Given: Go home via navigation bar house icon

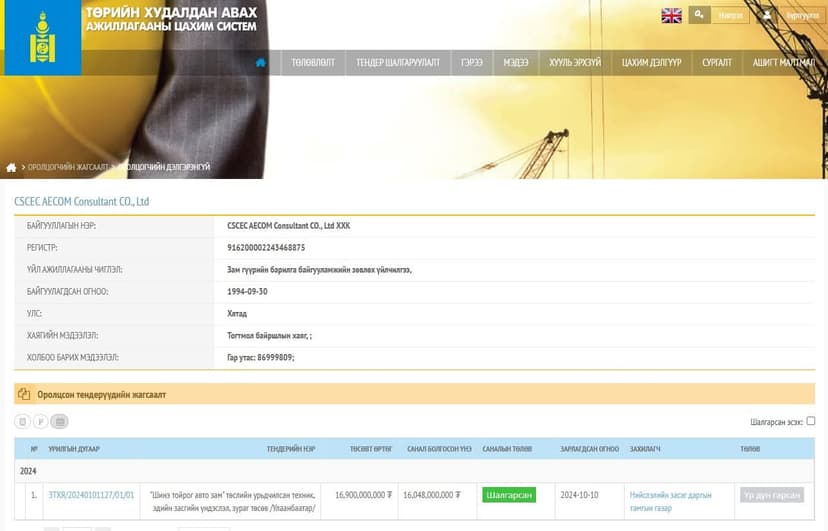Looking at the screenshot, I should [260, 63].
